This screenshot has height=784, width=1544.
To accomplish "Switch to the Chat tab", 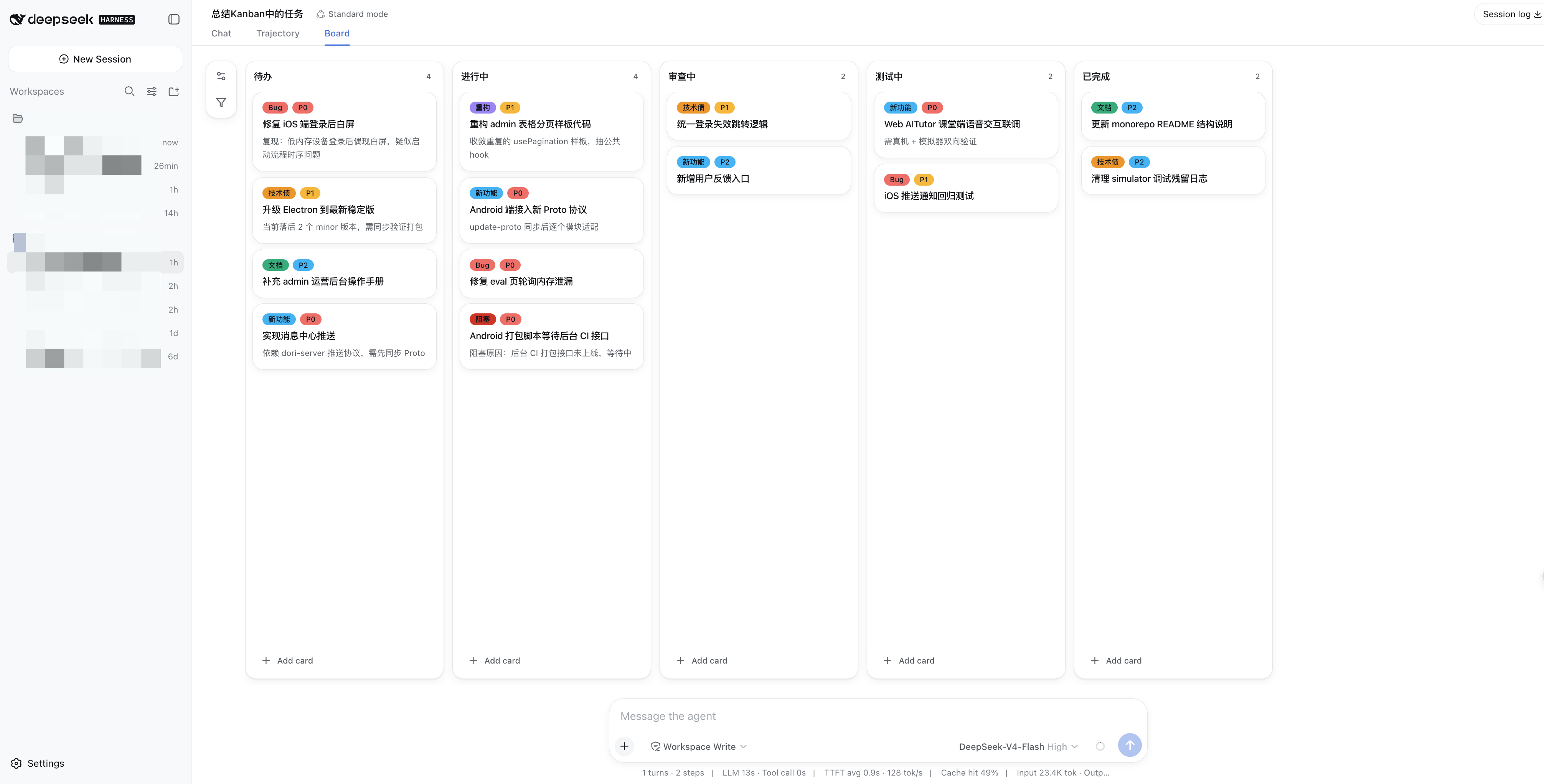I will 221,34.
